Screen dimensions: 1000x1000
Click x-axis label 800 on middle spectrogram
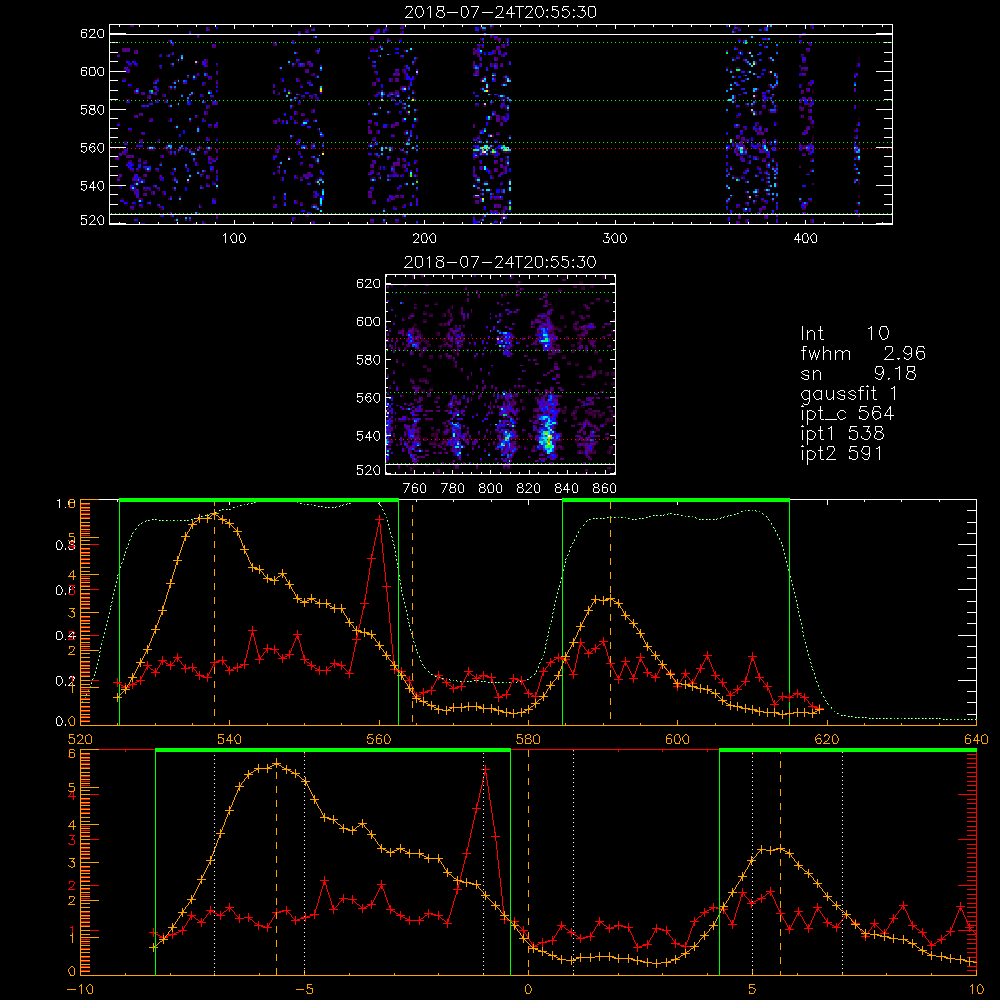click(x=491, y=489)
